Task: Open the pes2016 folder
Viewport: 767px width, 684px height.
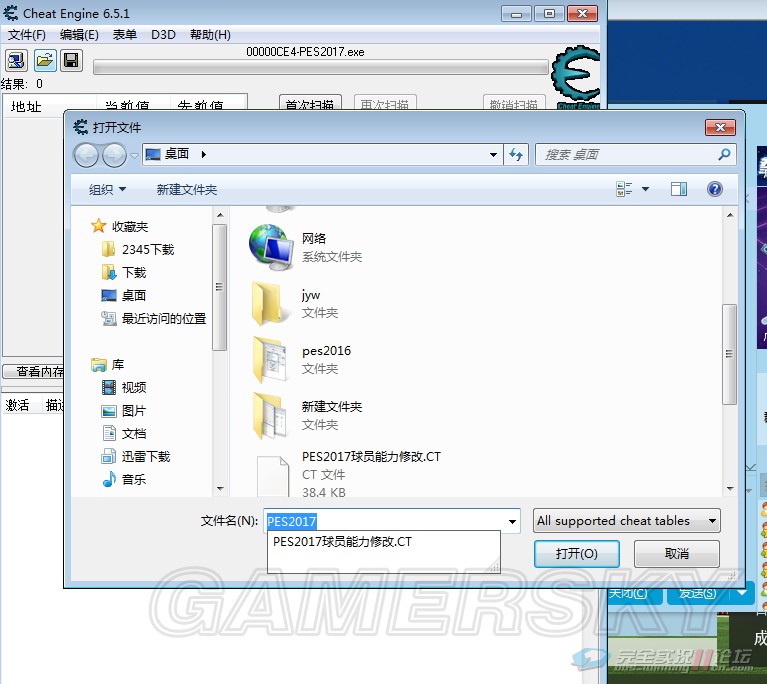Action: click(272, 360)
